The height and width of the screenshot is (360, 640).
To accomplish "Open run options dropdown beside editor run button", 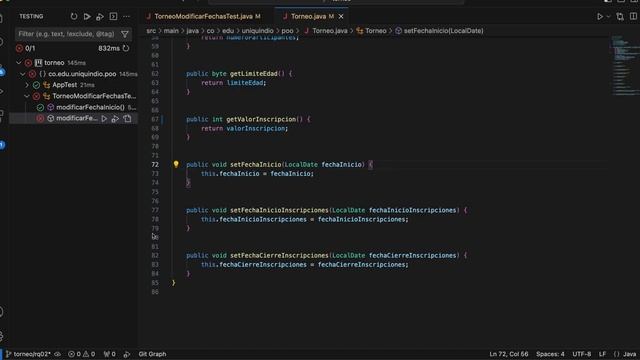I will tap(608, 17).
